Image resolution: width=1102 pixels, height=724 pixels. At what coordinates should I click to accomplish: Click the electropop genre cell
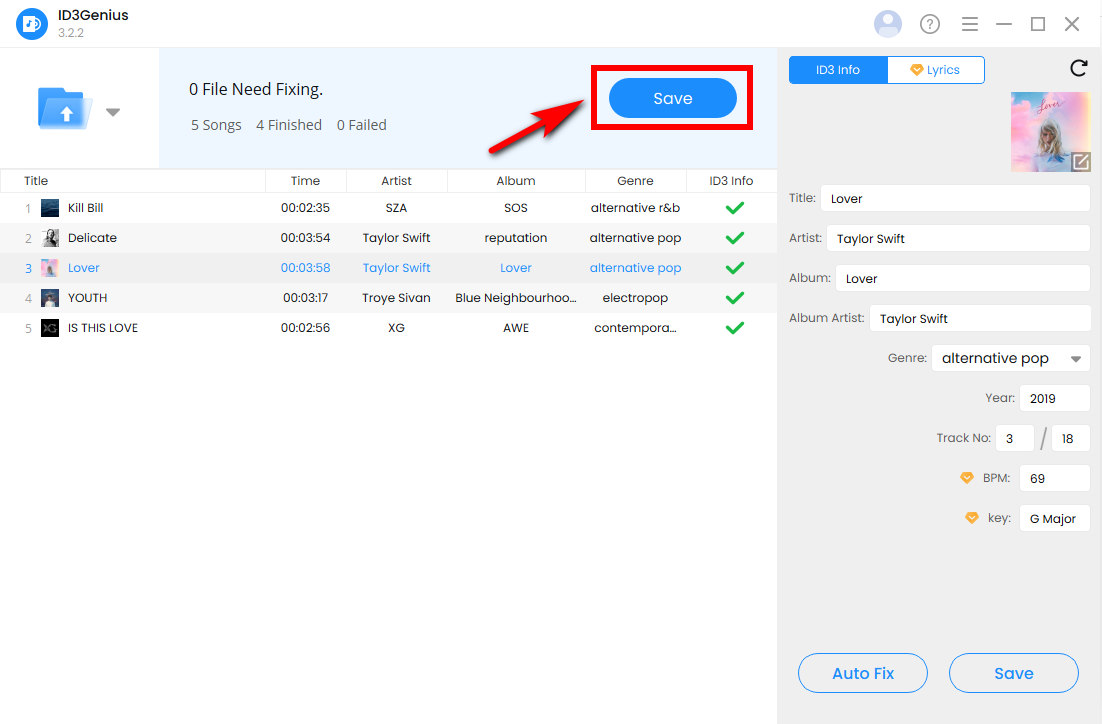pyautogui.click(x=635, y=298)
